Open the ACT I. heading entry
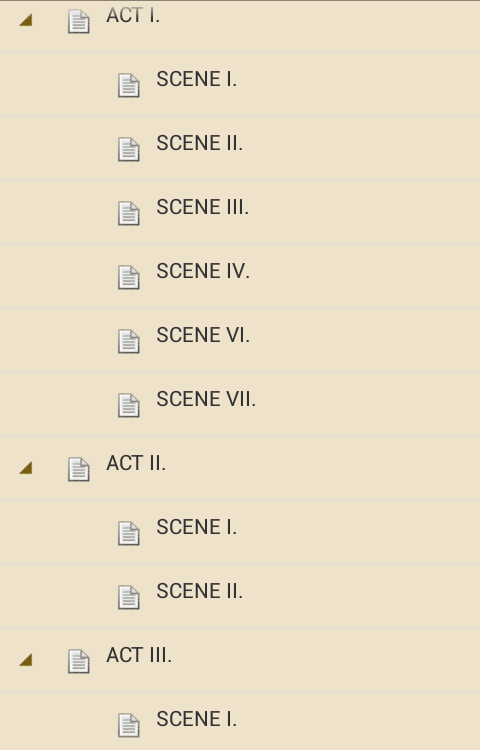Screen dimensions: 480x750 (133, 16)
